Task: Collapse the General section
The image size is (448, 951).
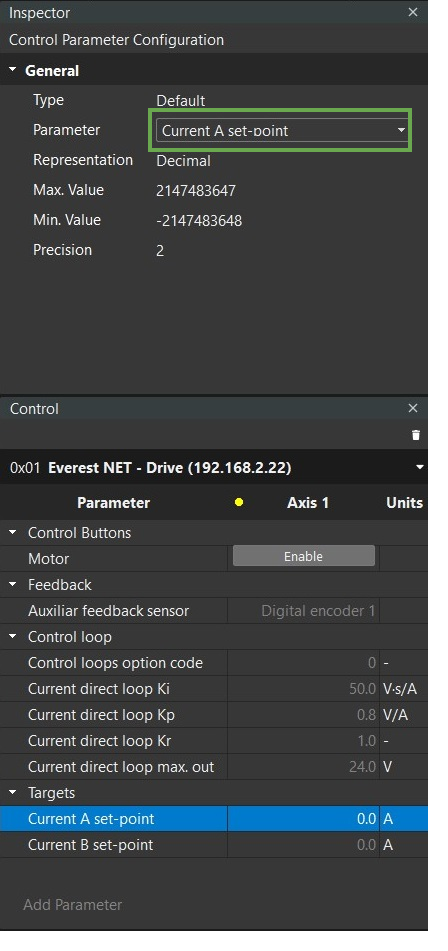Action: (13, 70)
